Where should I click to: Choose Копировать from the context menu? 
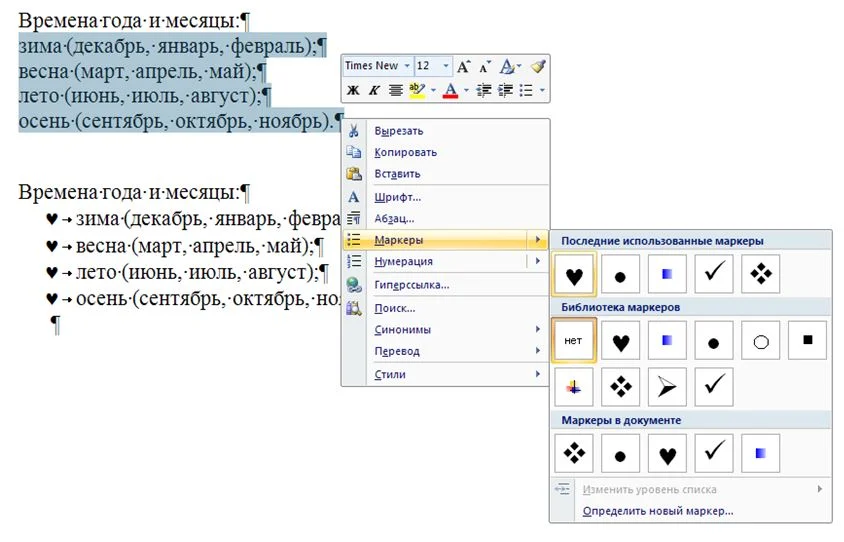click(x=405, y=152)
